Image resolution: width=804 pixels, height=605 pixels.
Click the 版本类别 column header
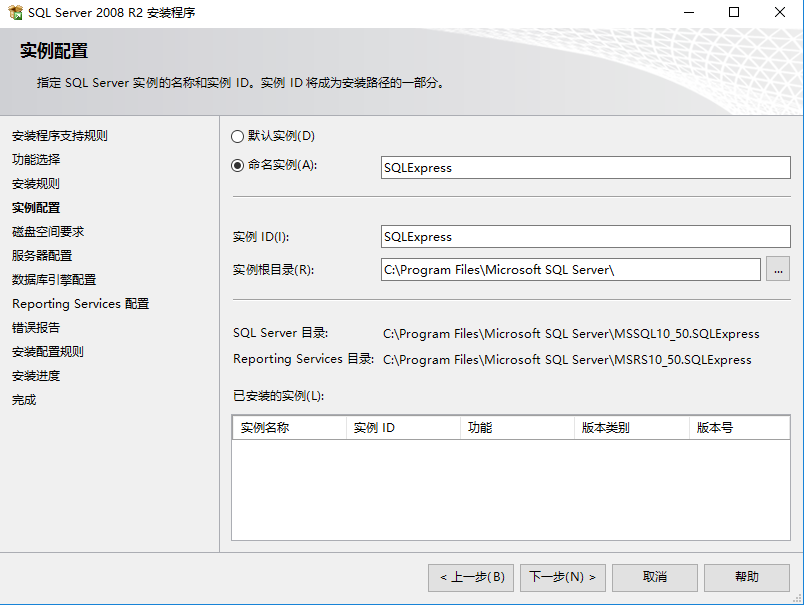[632, 428]
